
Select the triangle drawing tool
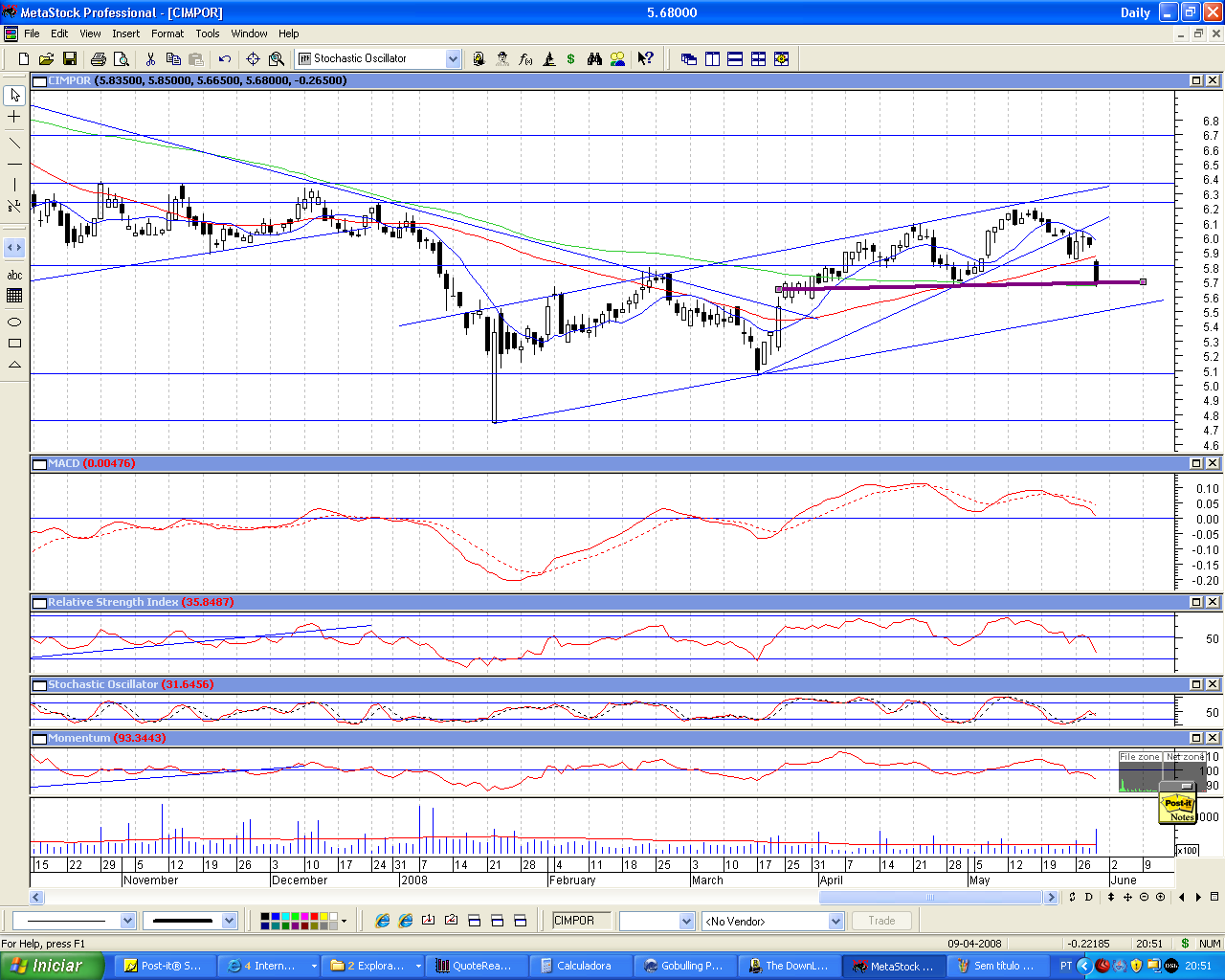[14, 365]
